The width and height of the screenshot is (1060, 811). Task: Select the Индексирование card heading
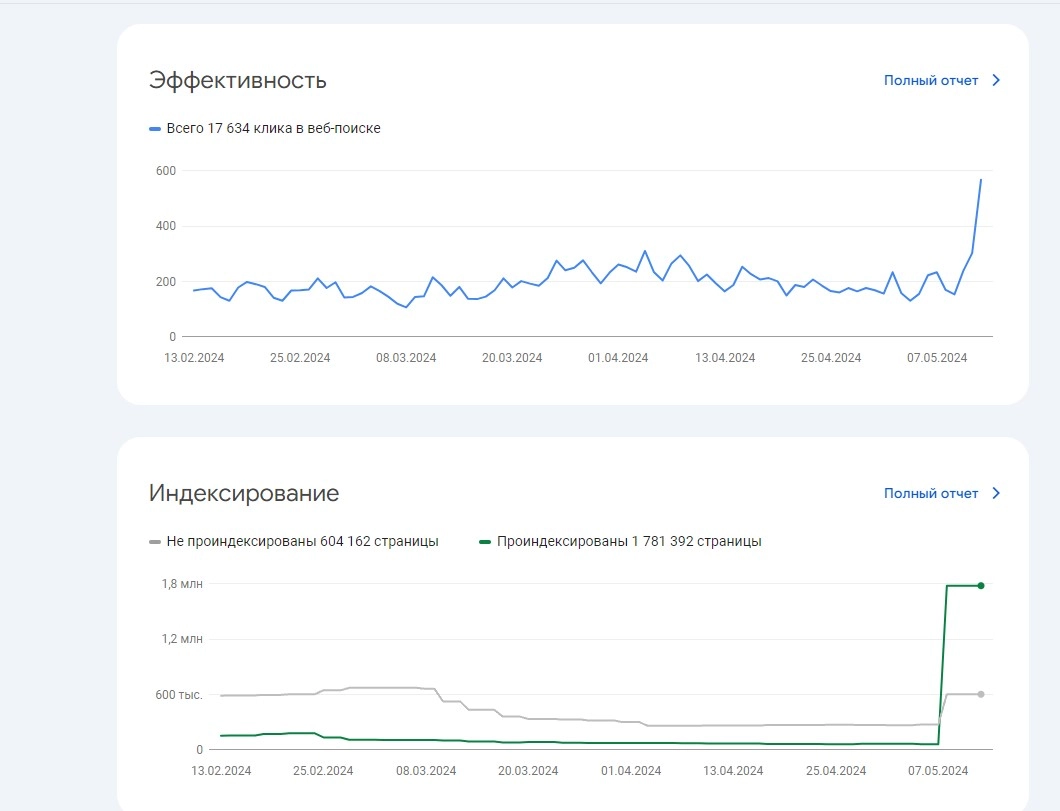click(x=244, y=493)
